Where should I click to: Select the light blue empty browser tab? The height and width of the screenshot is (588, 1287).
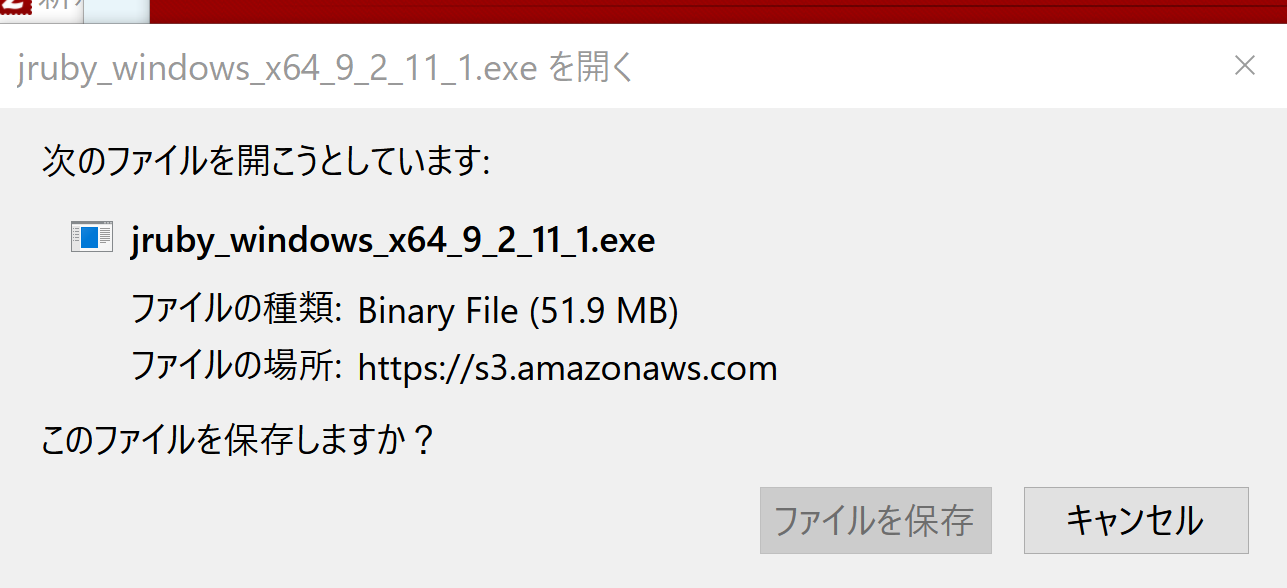[117, 11]
